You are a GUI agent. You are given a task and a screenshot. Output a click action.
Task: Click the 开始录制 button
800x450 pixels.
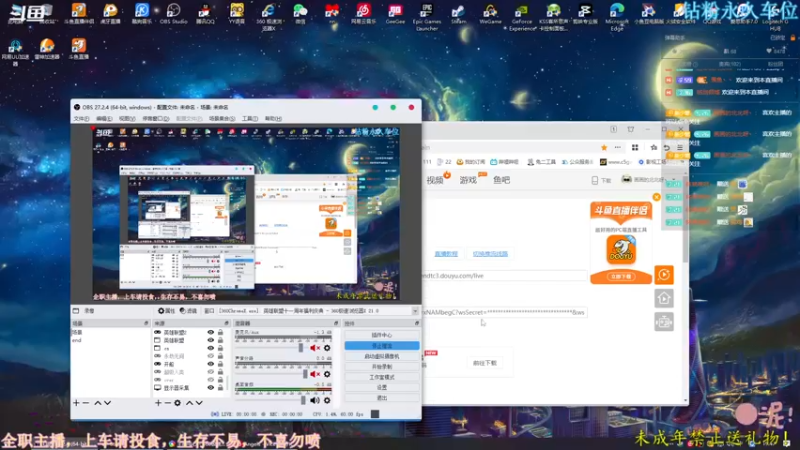point(382,366)
